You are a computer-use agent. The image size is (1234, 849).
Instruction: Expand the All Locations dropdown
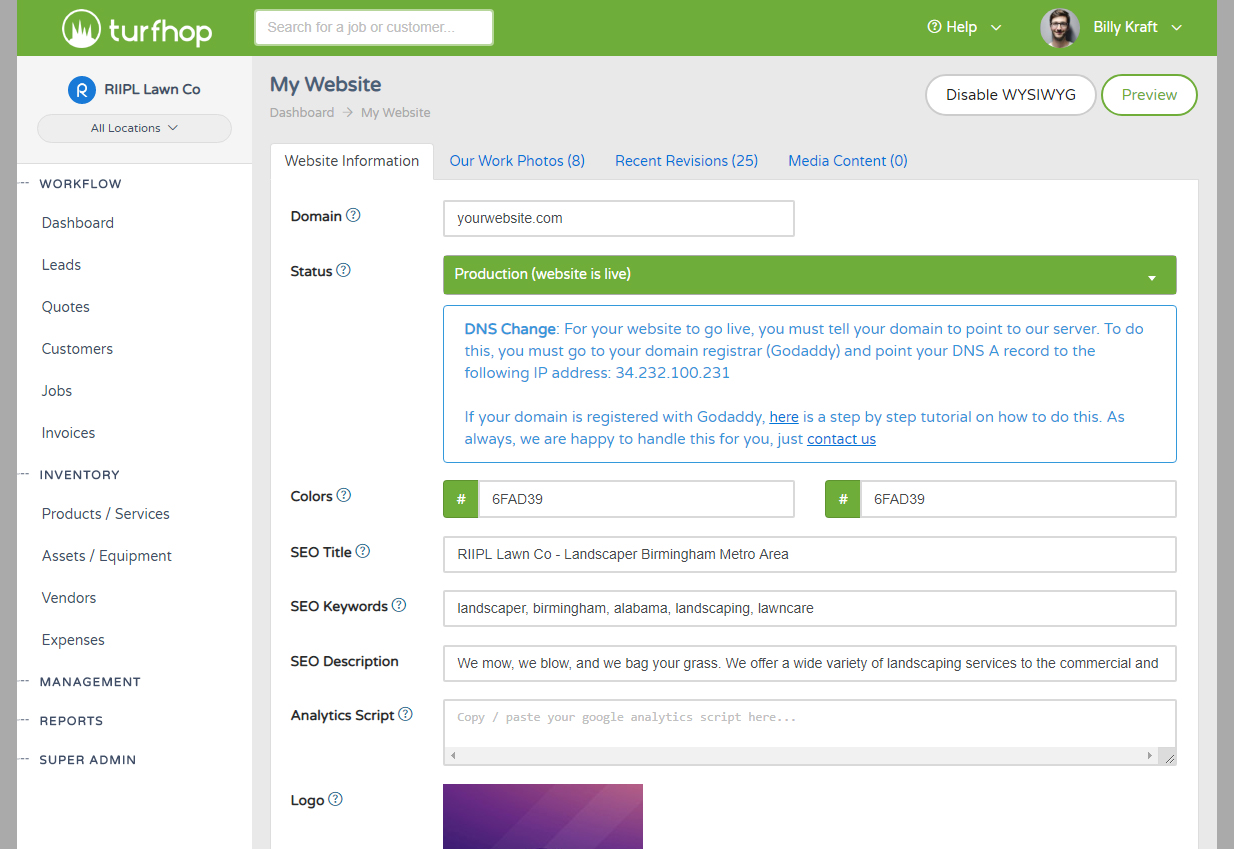pos(134,128)
